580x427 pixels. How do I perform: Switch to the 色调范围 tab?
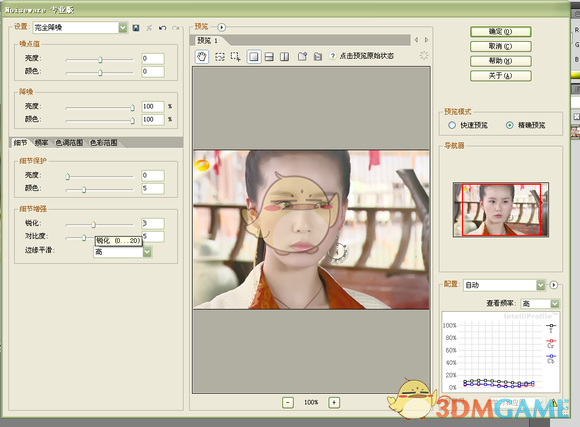tap(69, 143)
